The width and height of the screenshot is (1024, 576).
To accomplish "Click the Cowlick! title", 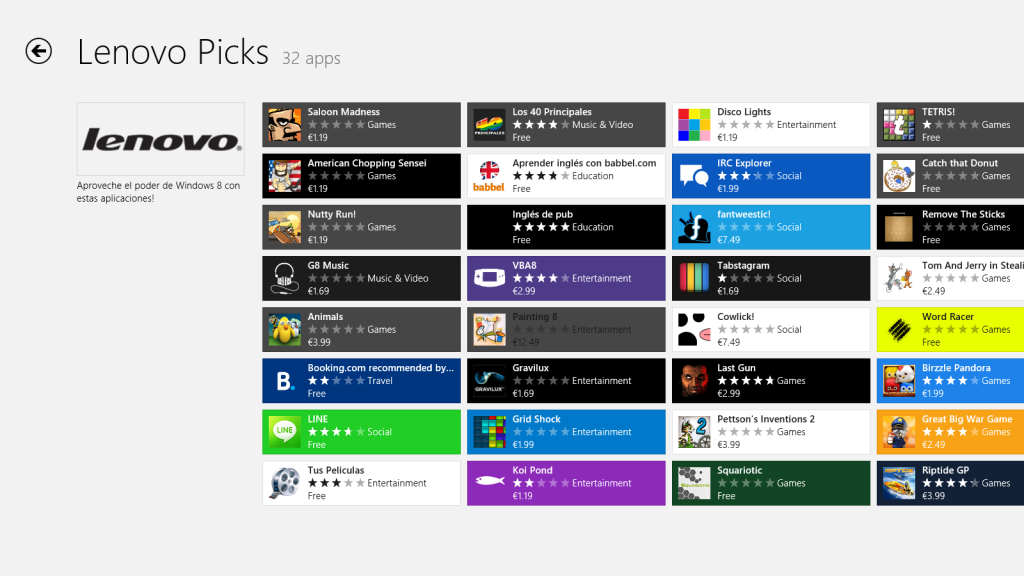I will tap(735, 317).
